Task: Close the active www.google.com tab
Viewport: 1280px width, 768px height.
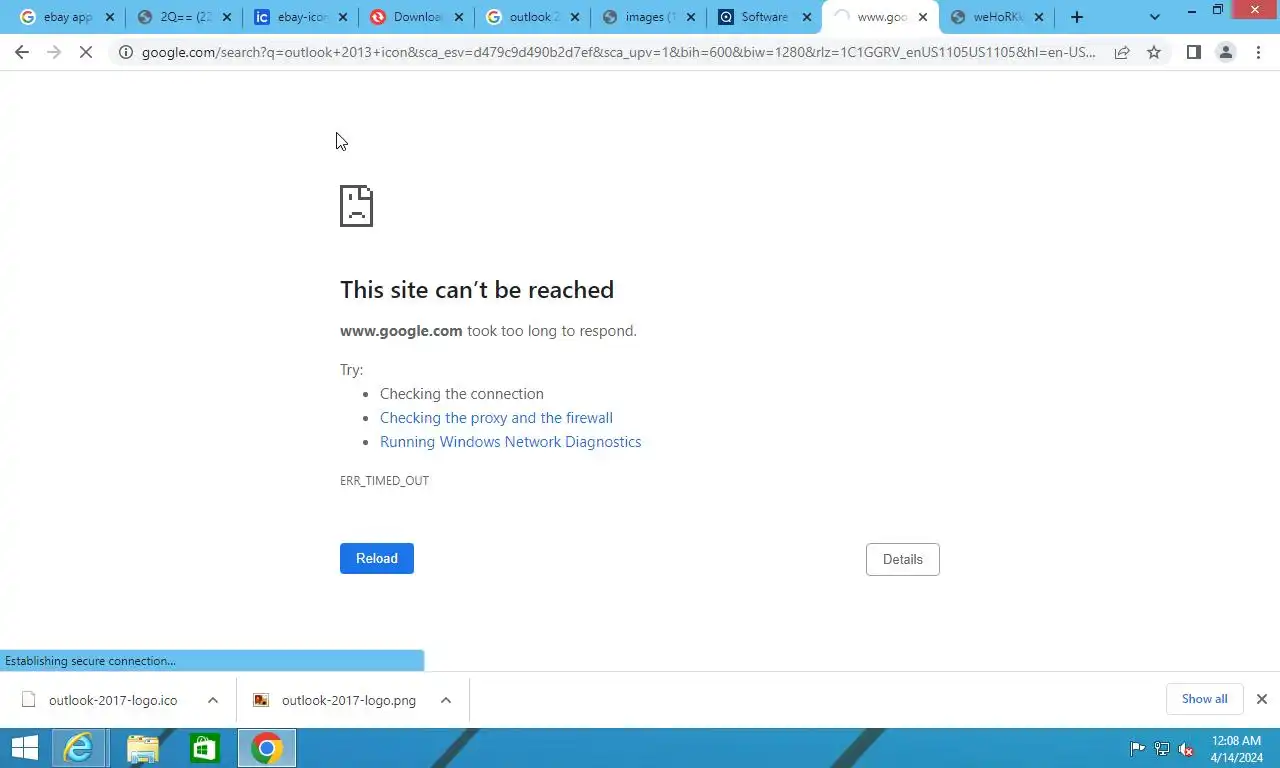Action: pos(923,17)
